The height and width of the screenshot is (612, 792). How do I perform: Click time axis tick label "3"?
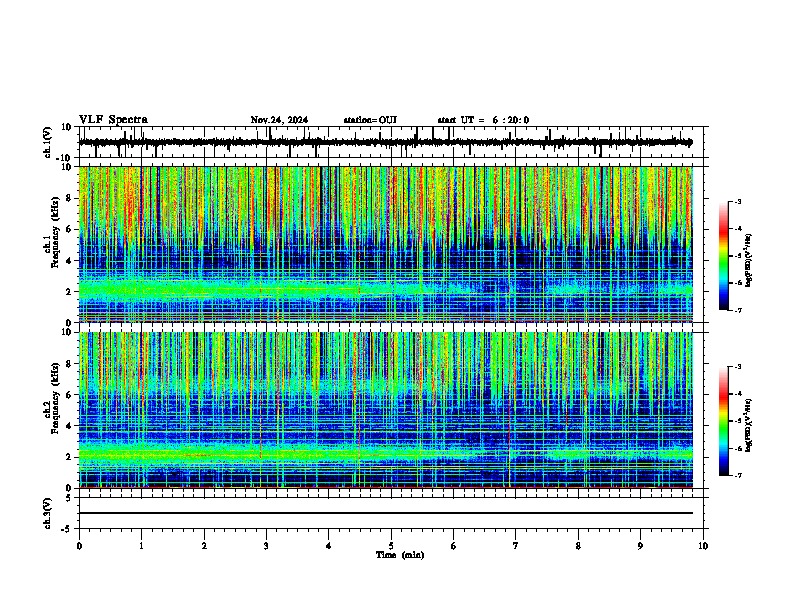tap(267, 546)
